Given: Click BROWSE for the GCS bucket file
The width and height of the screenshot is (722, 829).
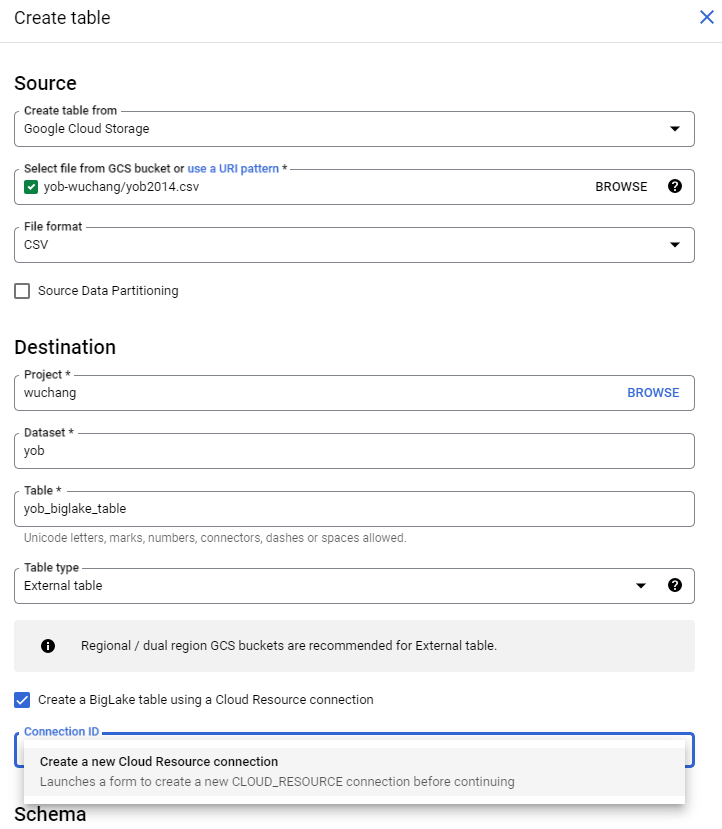Looking at the screenshot, I should coord(621,187).
